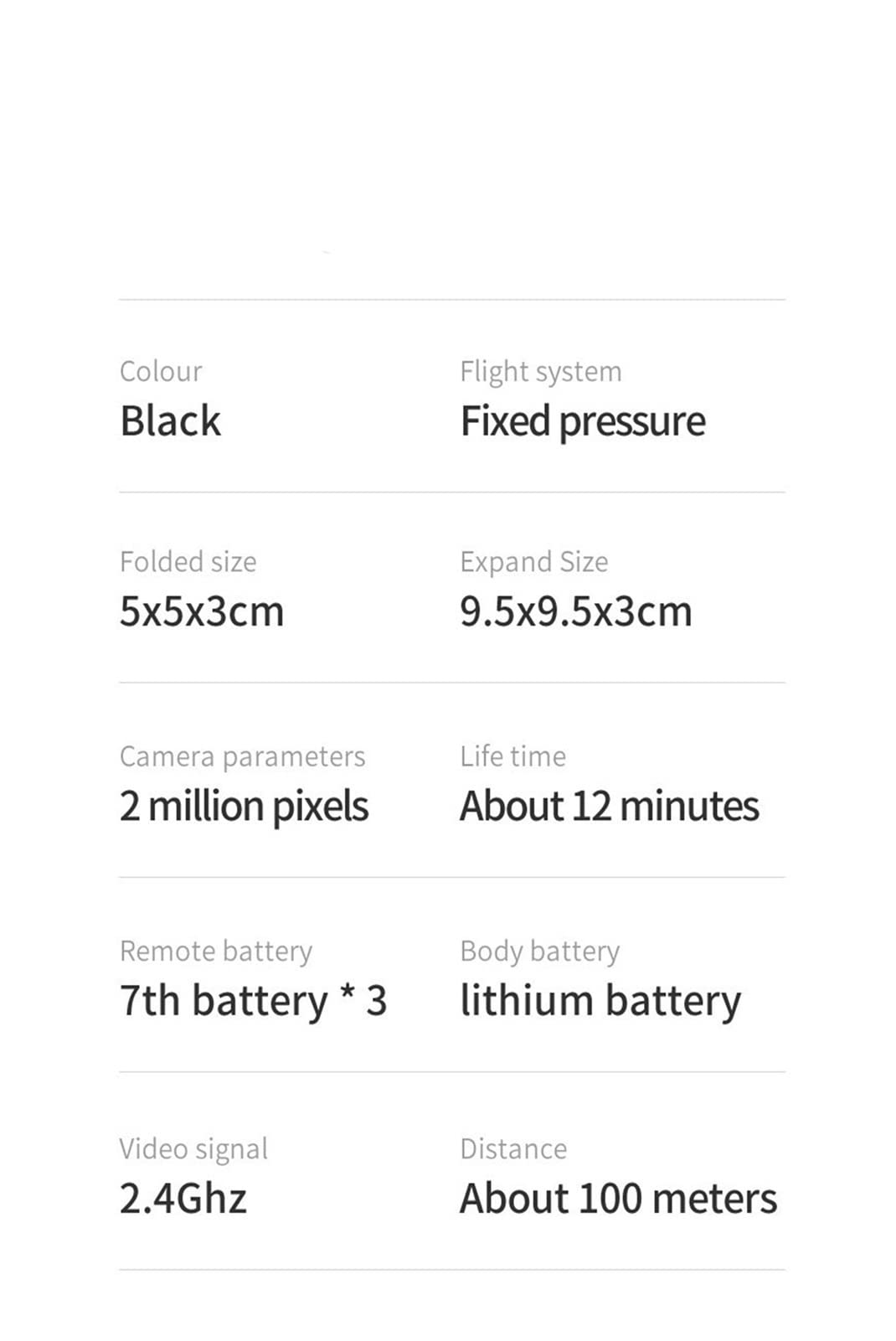Click the Colour label
This screenshot has height=1341, width=896.
[161, 371]
